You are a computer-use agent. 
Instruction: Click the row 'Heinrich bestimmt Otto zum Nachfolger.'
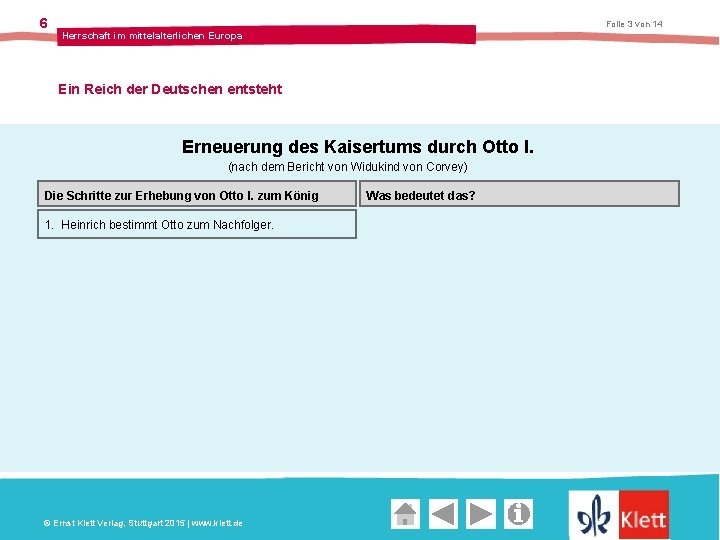tap(197, 224)
